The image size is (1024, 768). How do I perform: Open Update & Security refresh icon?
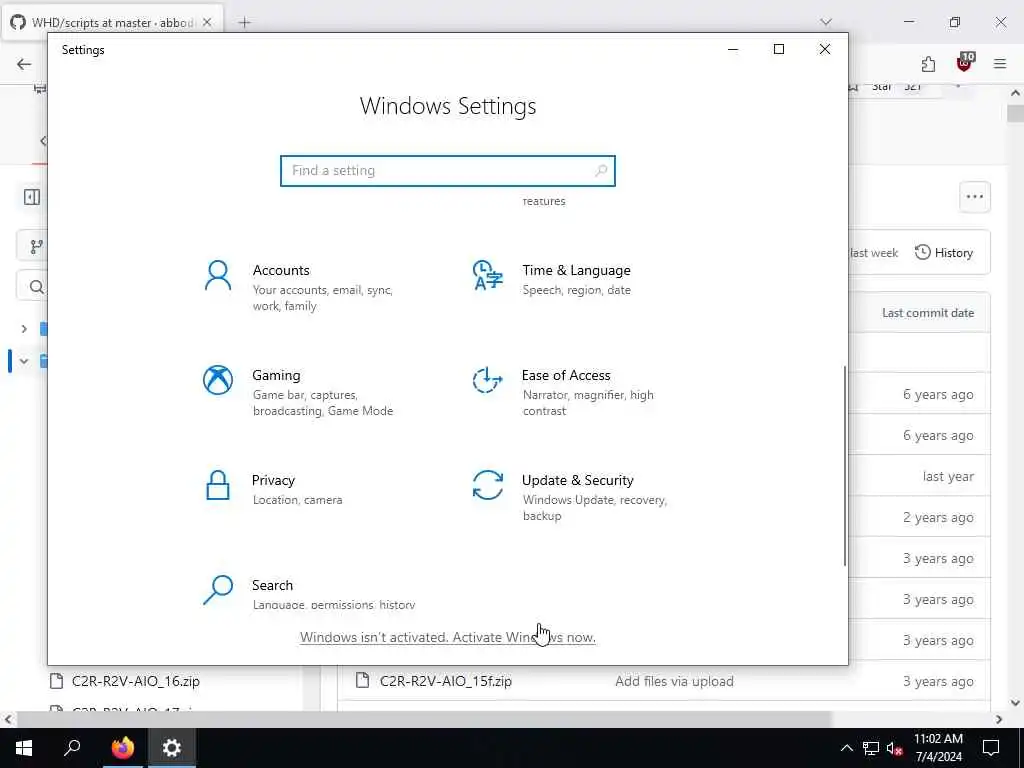coord(487,485)
